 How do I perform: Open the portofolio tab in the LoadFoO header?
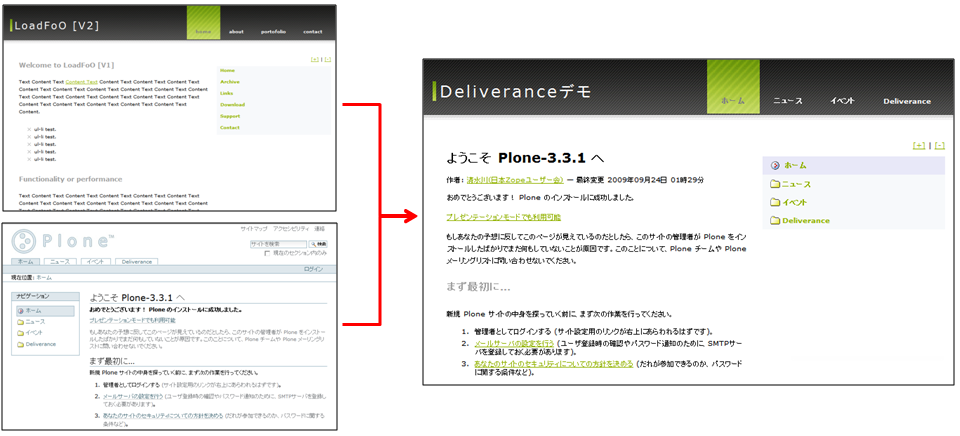coord(273,31)
